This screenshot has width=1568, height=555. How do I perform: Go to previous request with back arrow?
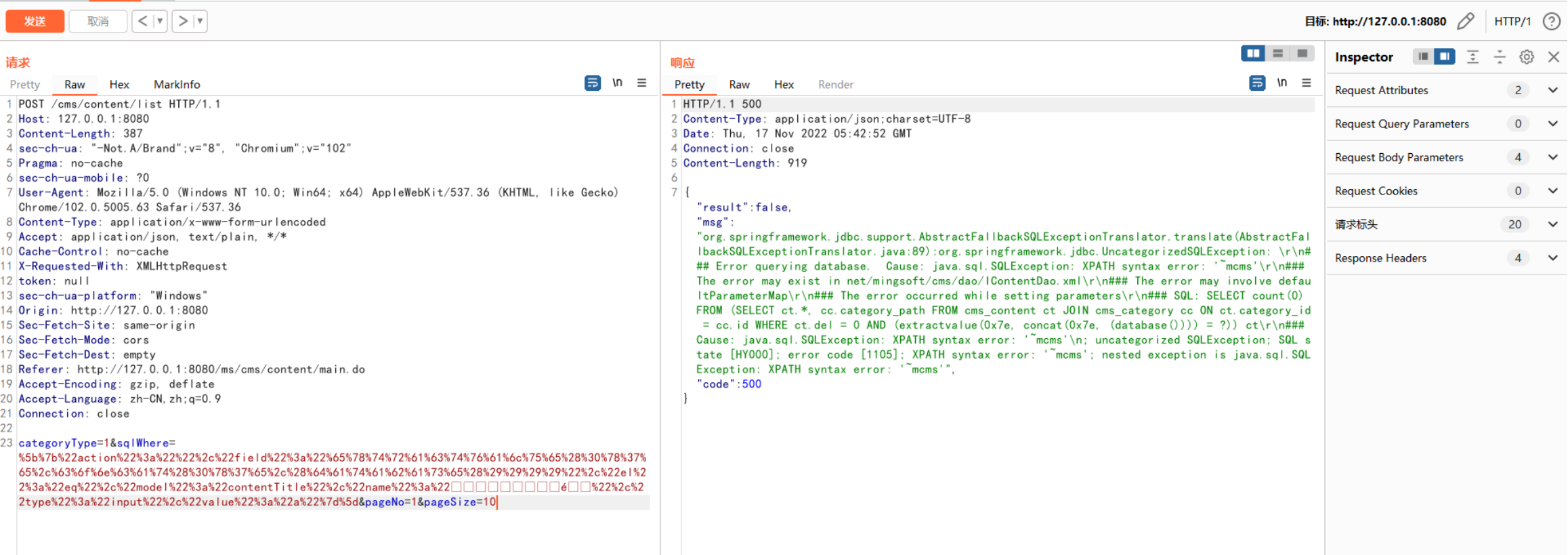[x=142, y=21]
